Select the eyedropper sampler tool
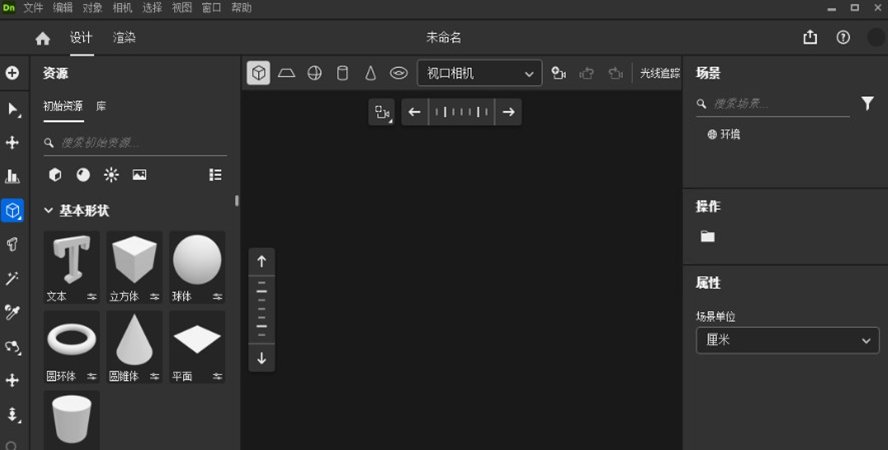 [x=12, y=312]
